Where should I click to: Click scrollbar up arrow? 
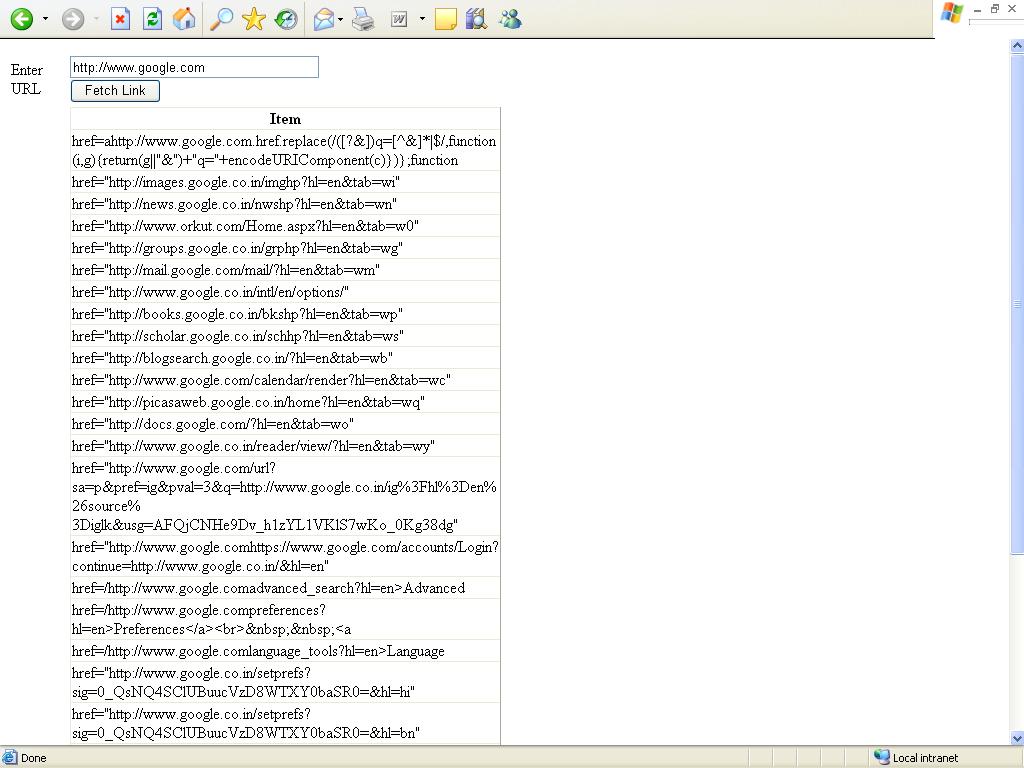click(1017, 46)
